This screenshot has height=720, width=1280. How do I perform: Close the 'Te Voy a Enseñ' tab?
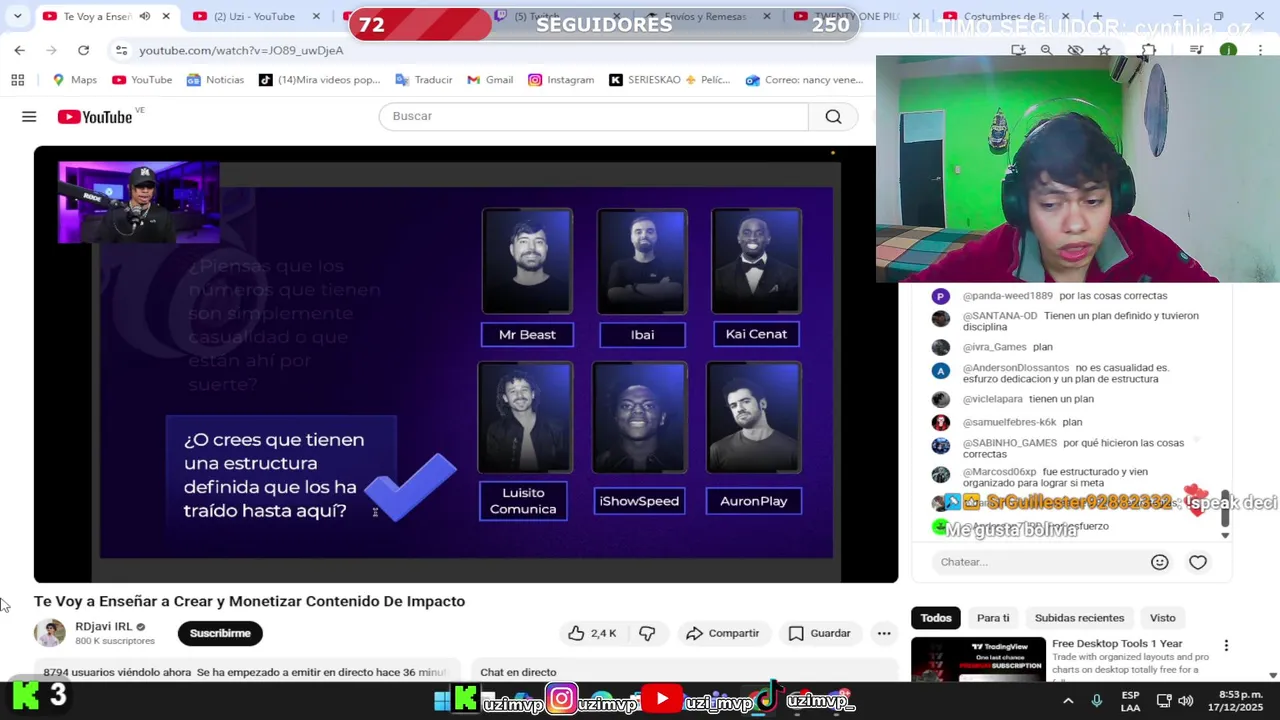[x=166, y=16]
